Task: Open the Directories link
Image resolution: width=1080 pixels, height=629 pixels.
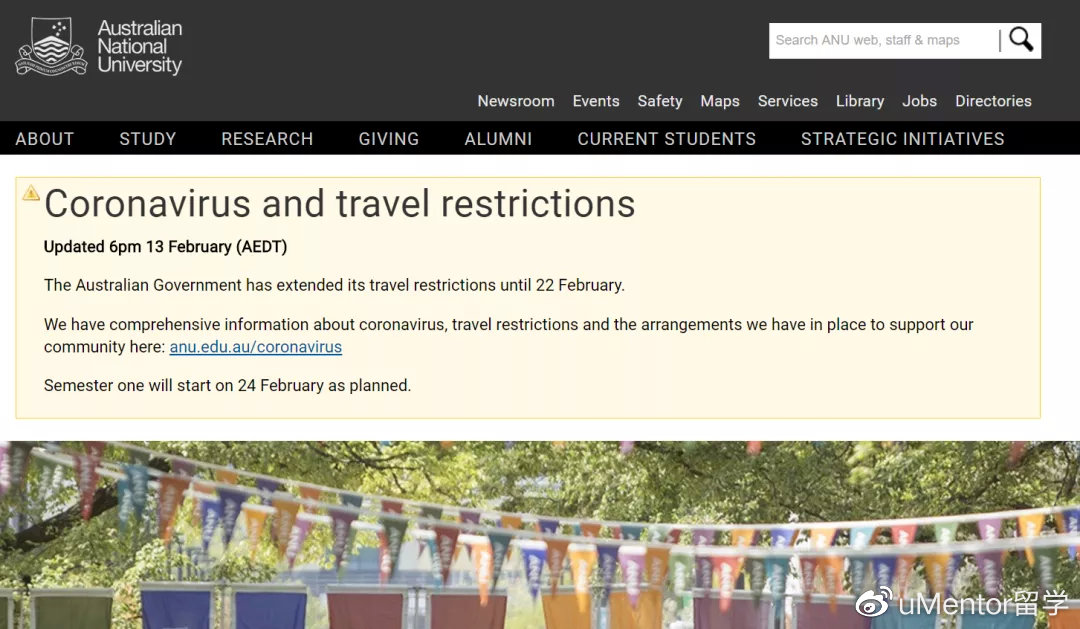Action: coord(992,101)
